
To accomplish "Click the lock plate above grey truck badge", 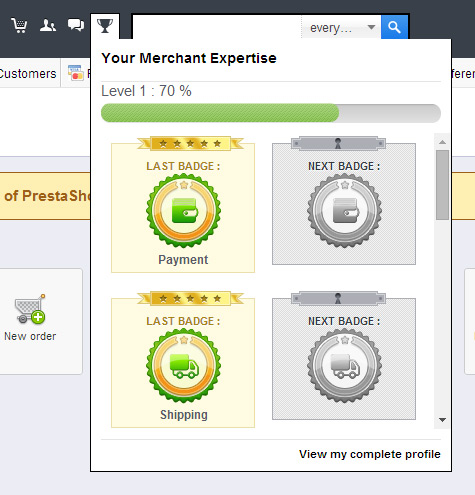I will (338, 299).
